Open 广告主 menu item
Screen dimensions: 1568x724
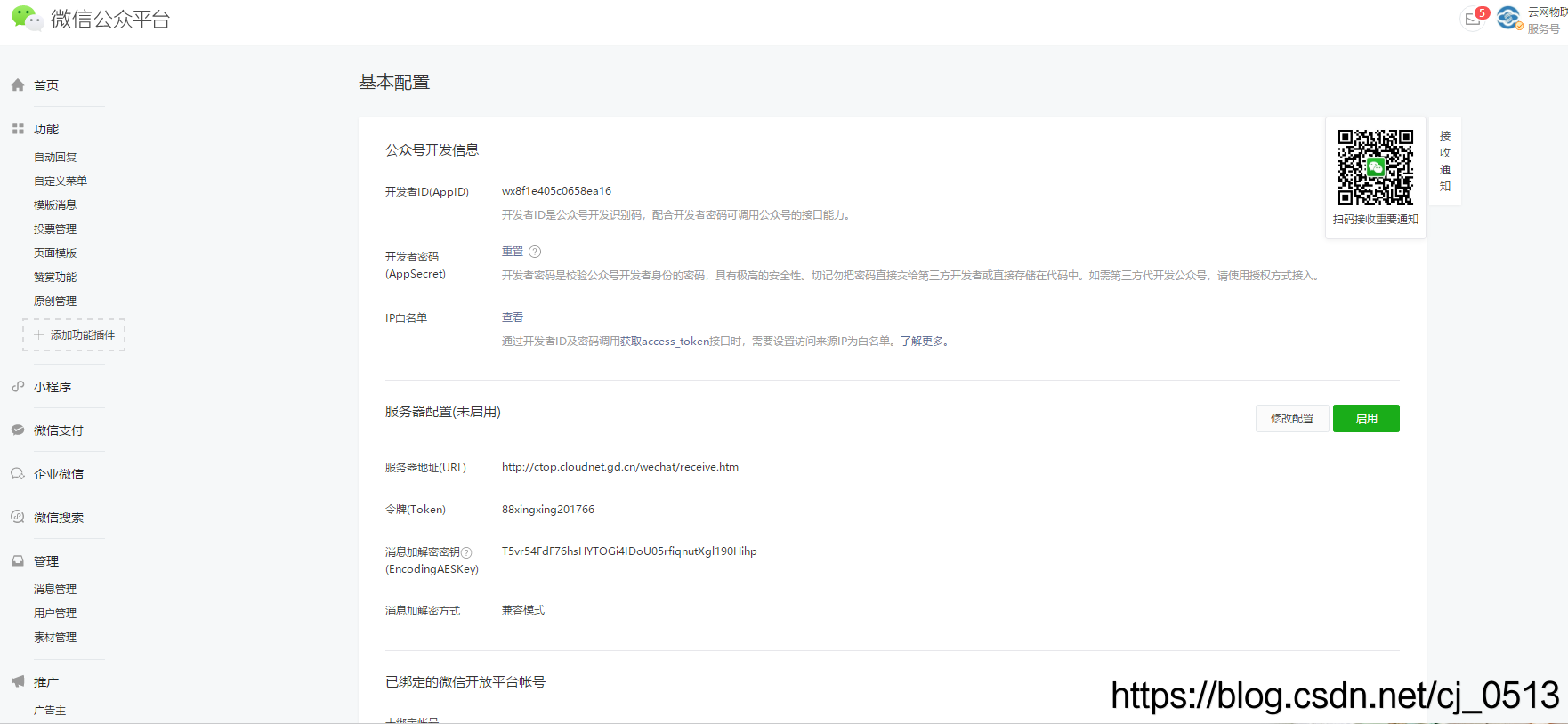50,710
